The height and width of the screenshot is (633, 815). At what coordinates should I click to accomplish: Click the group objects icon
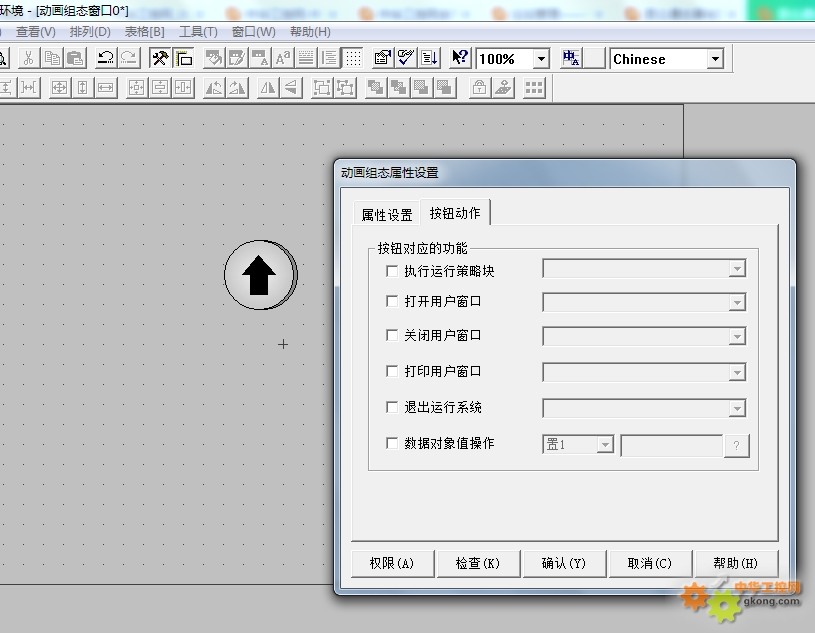click(322, 88)
